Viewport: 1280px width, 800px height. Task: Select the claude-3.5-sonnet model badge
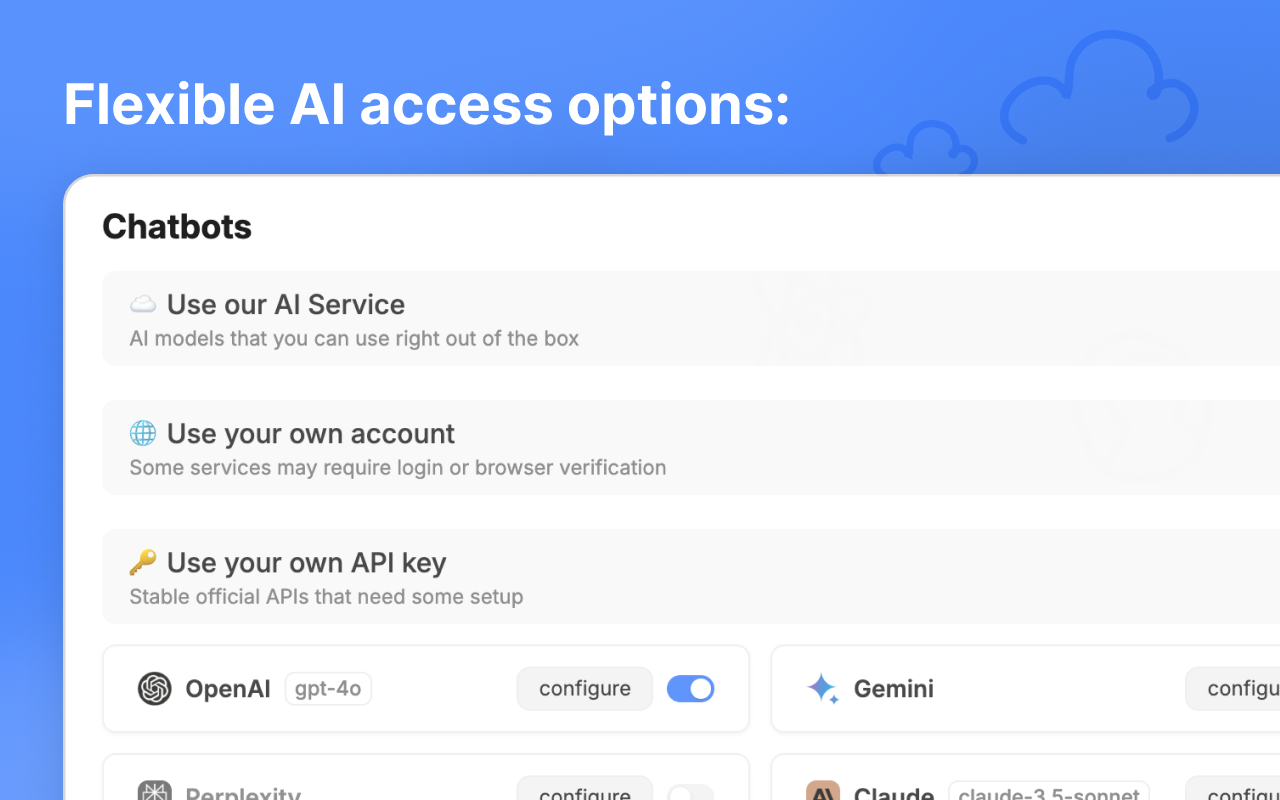point(1048,794)
